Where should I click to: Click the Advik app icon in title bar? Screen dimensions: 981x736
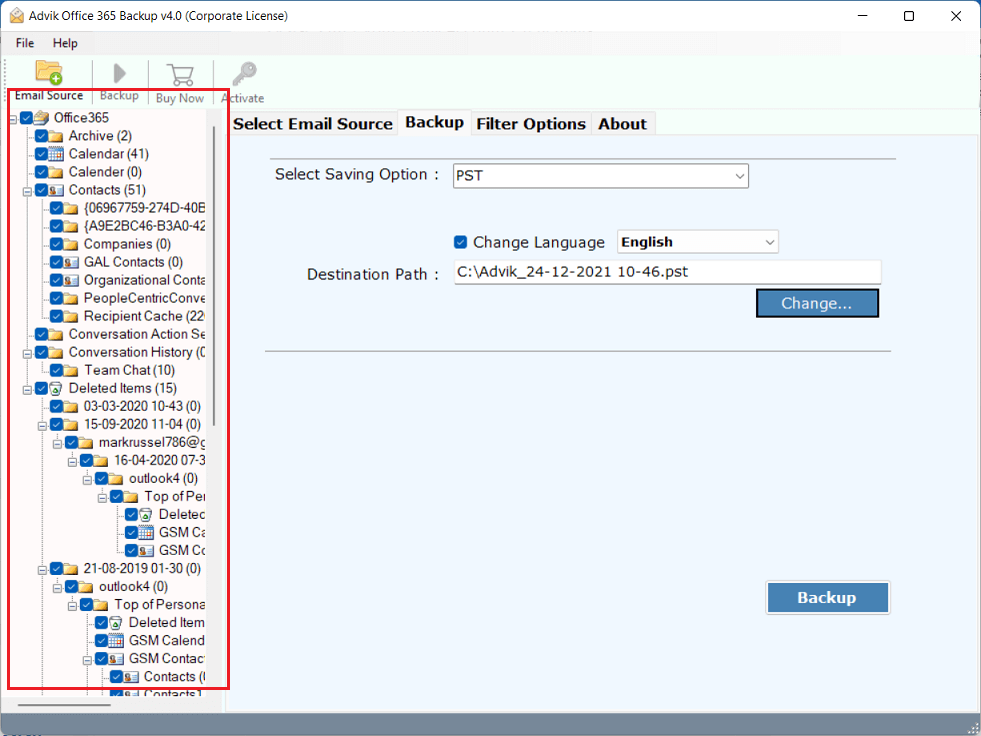[x=16, y=16]
